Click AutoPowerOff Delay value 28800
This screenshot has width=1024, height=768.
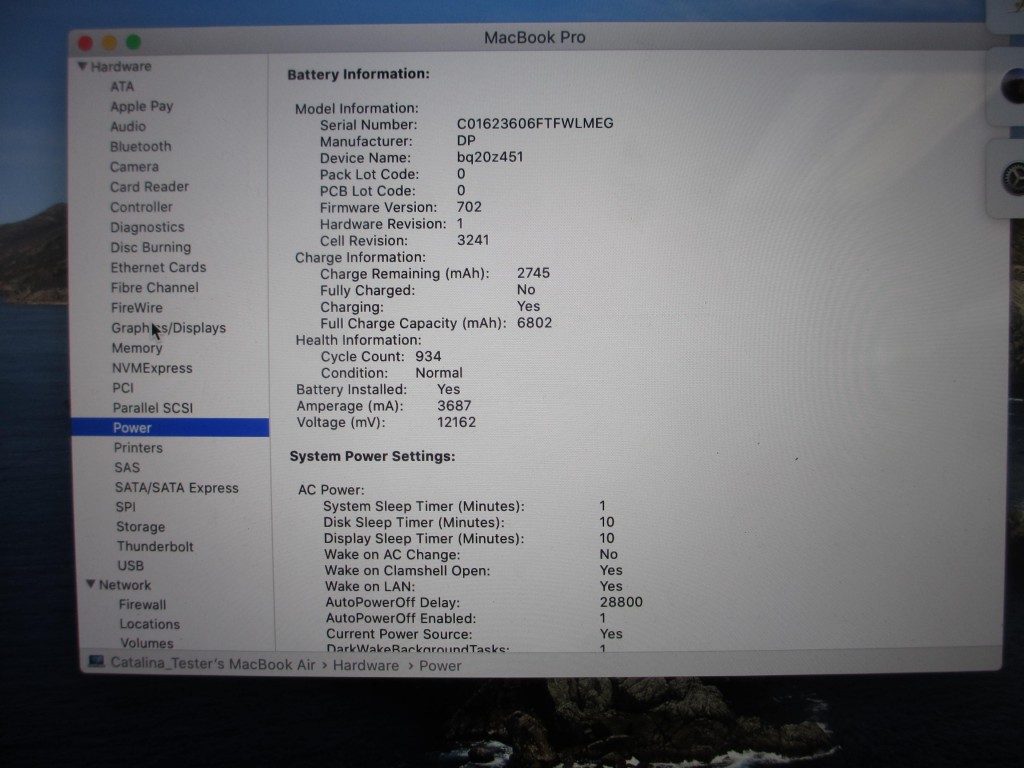(621, 602)
